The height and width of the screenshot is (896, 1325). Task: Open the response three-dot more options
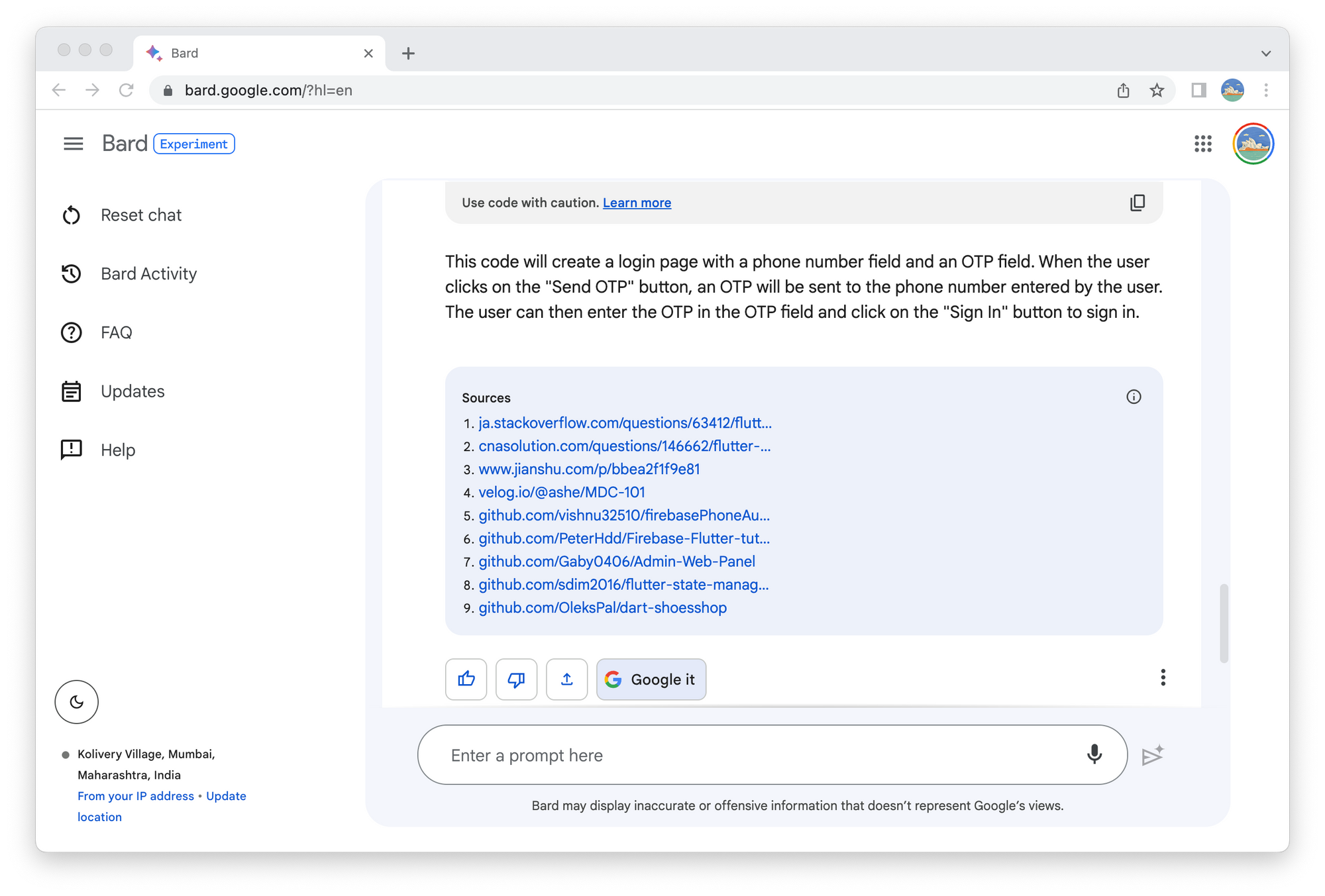point(1163,677)
